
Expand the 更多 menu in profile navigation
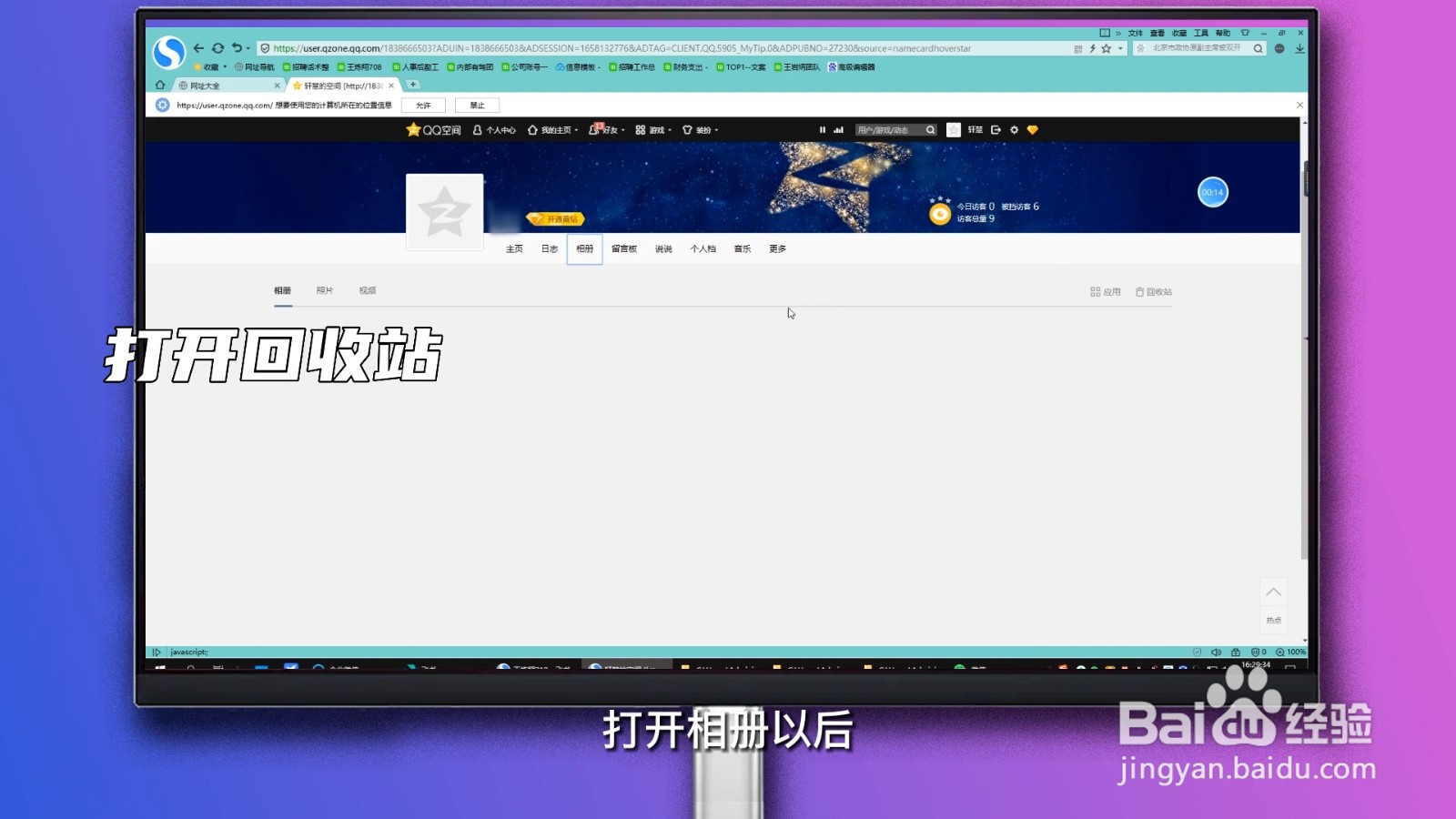point(776,248)
